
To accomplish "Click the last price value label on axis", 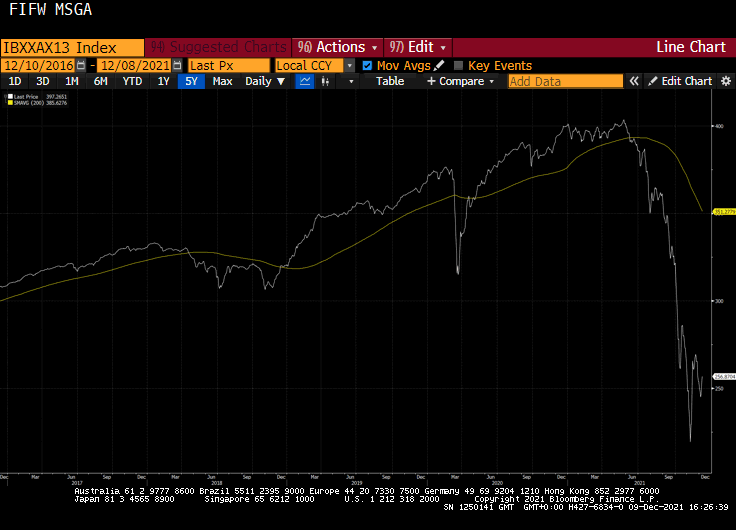I will coord(724,376).
